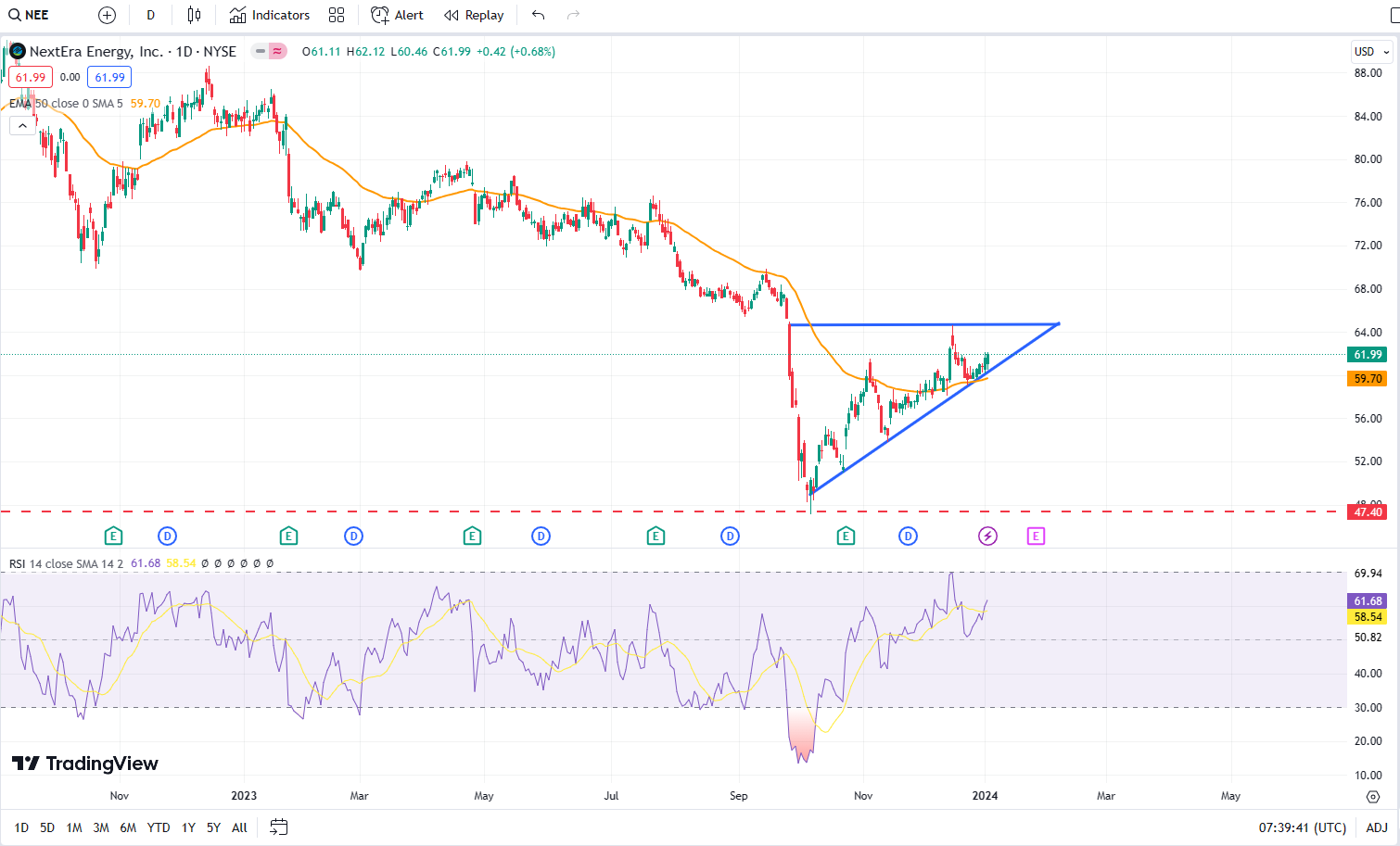Click the purple lightning event marker
Viewport: 1400px width, 846px height.
click(987, 536)
